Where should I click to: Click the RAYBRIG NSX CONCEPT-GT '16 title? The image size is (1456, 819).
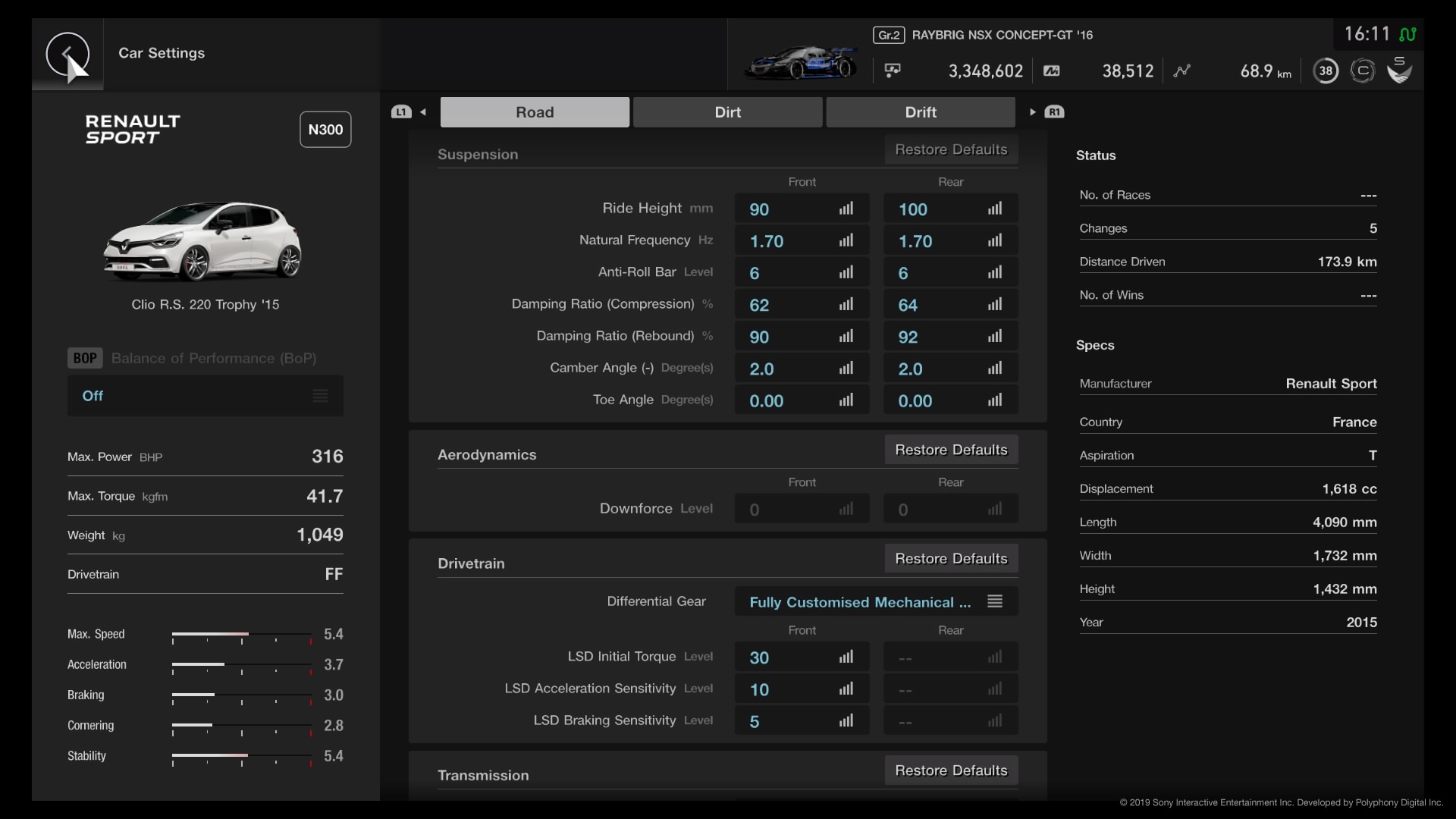[1002, 35]
